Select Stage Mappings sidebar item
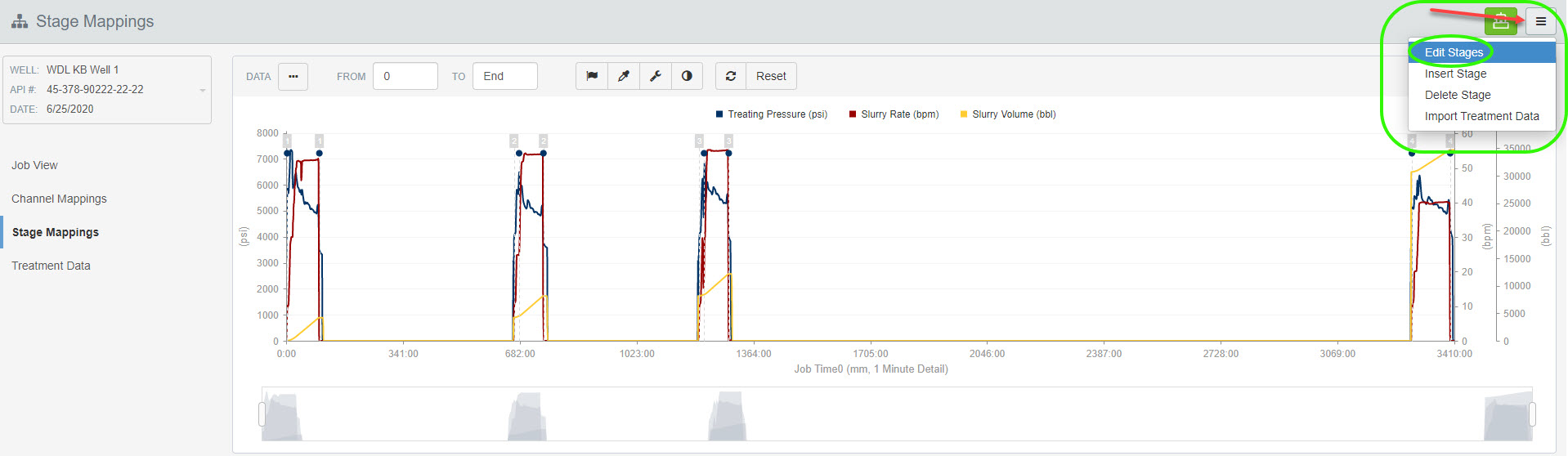 point(56,232)
